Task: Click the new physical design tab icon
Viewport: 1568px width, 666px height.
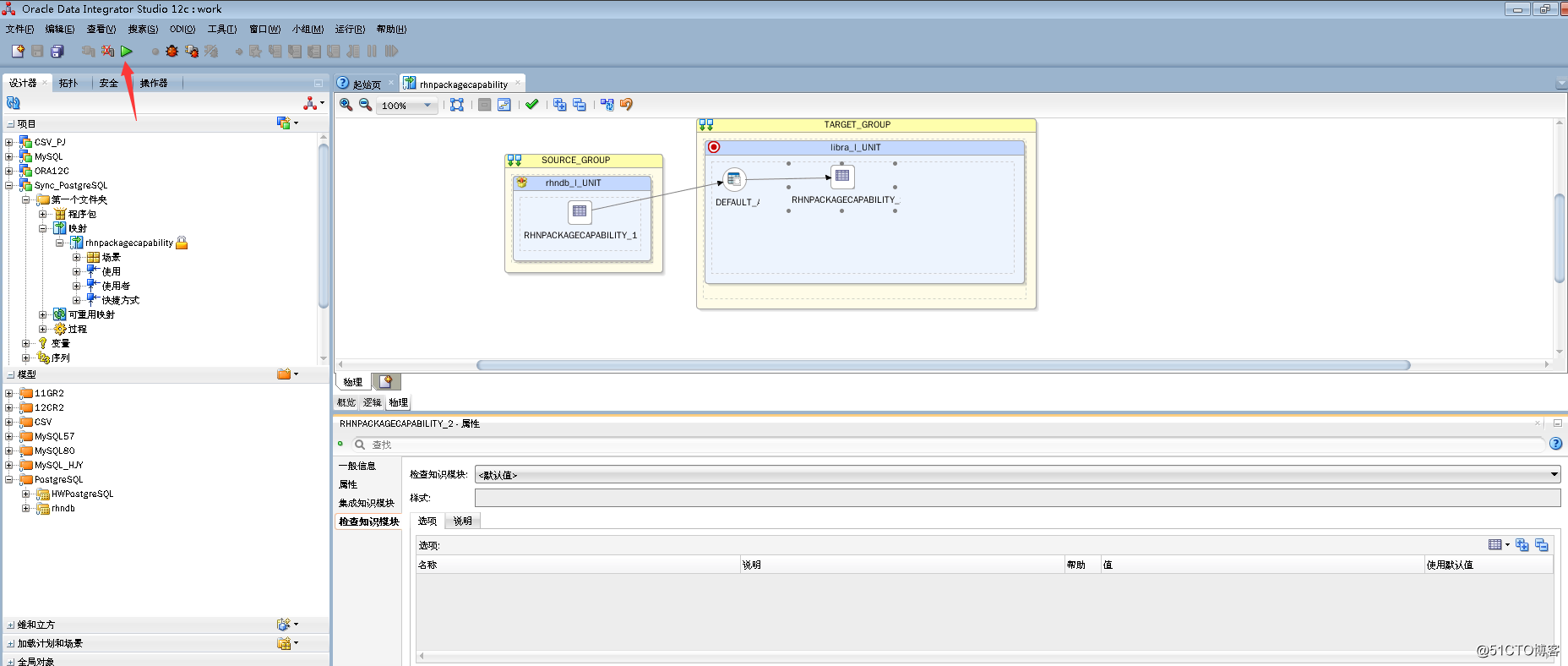Action: point(387,382)
